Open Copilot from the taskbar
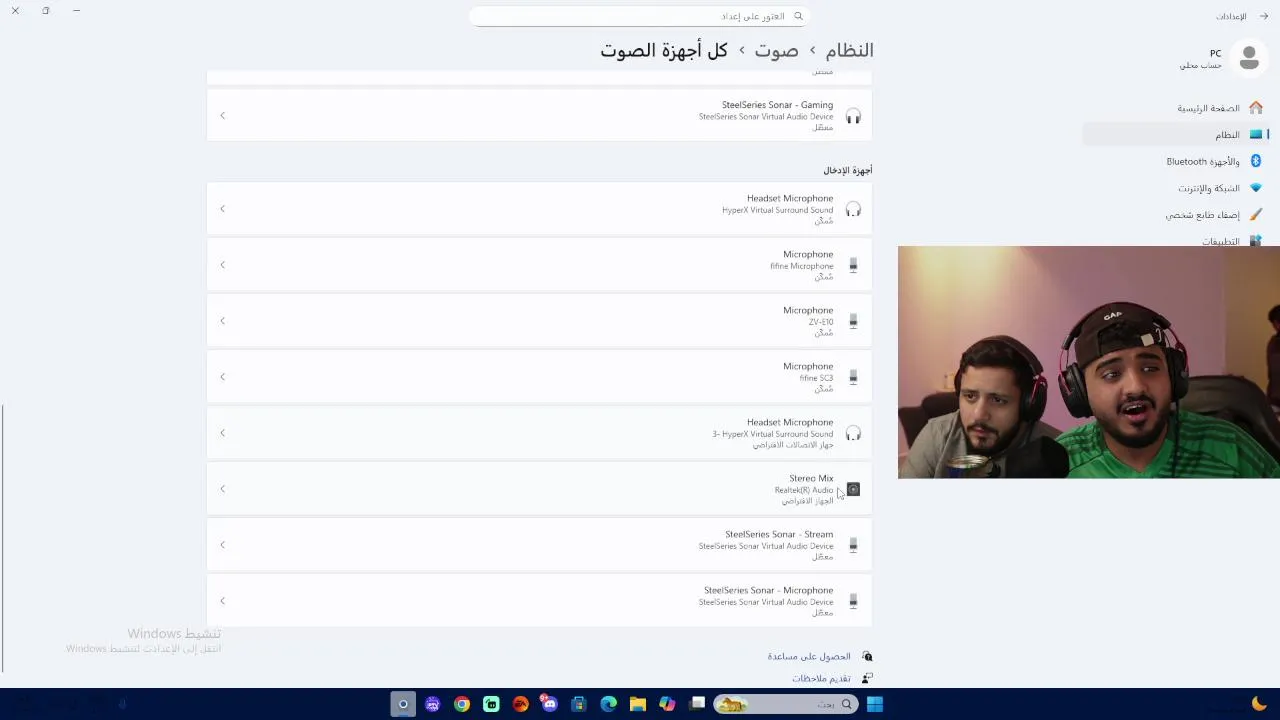Screen dimensions: 1280x720 click(667, 704)
